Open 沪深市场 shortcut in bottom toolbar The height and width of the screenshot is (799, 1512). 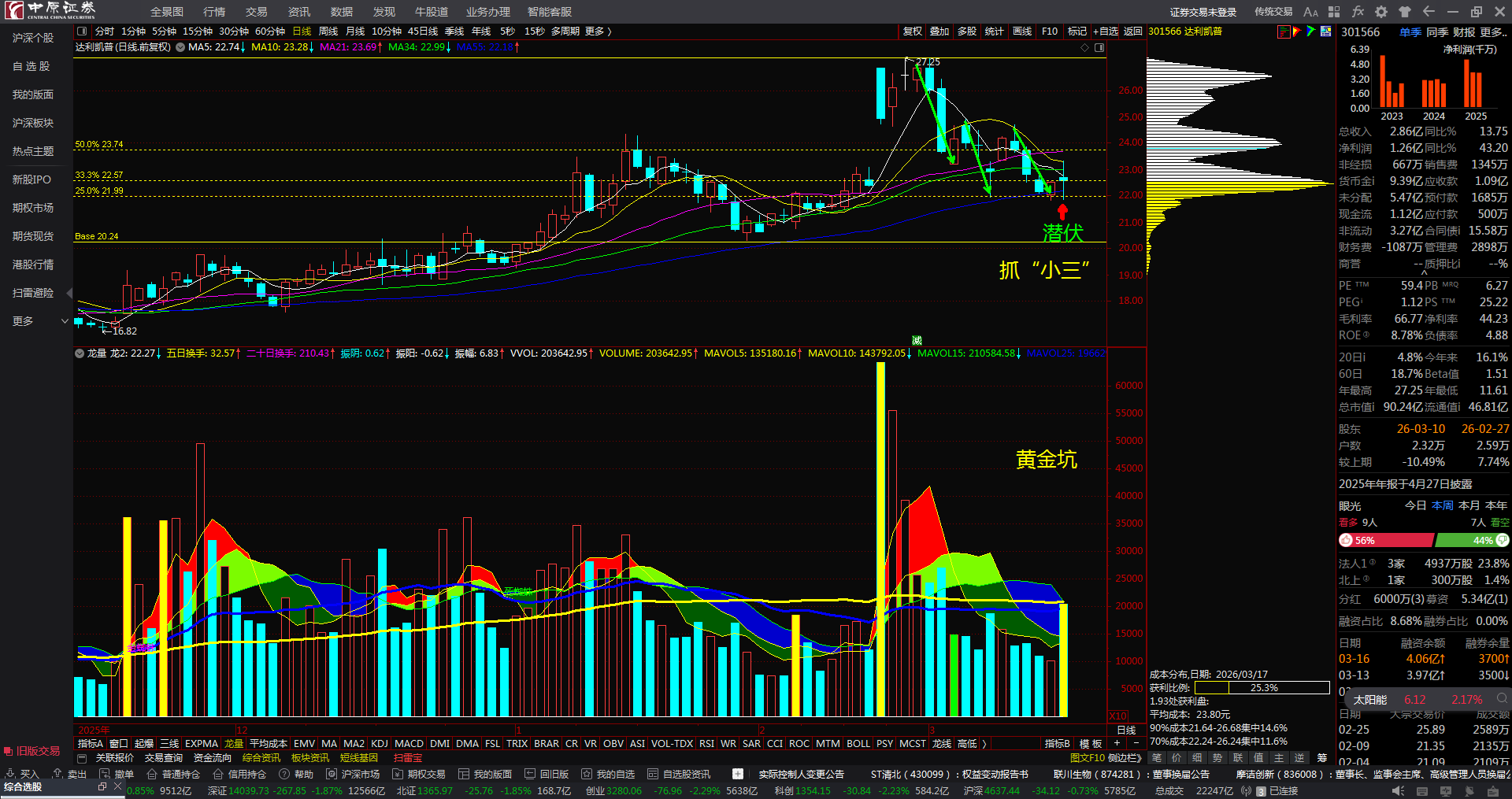coord(354,774)
